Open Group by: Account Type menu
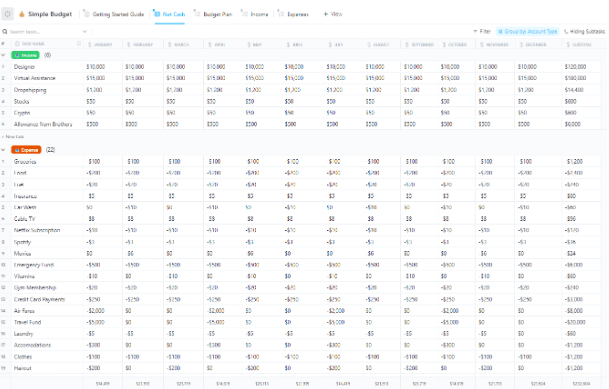The height and width of the screenshot is (389, 609). [527, 31]
